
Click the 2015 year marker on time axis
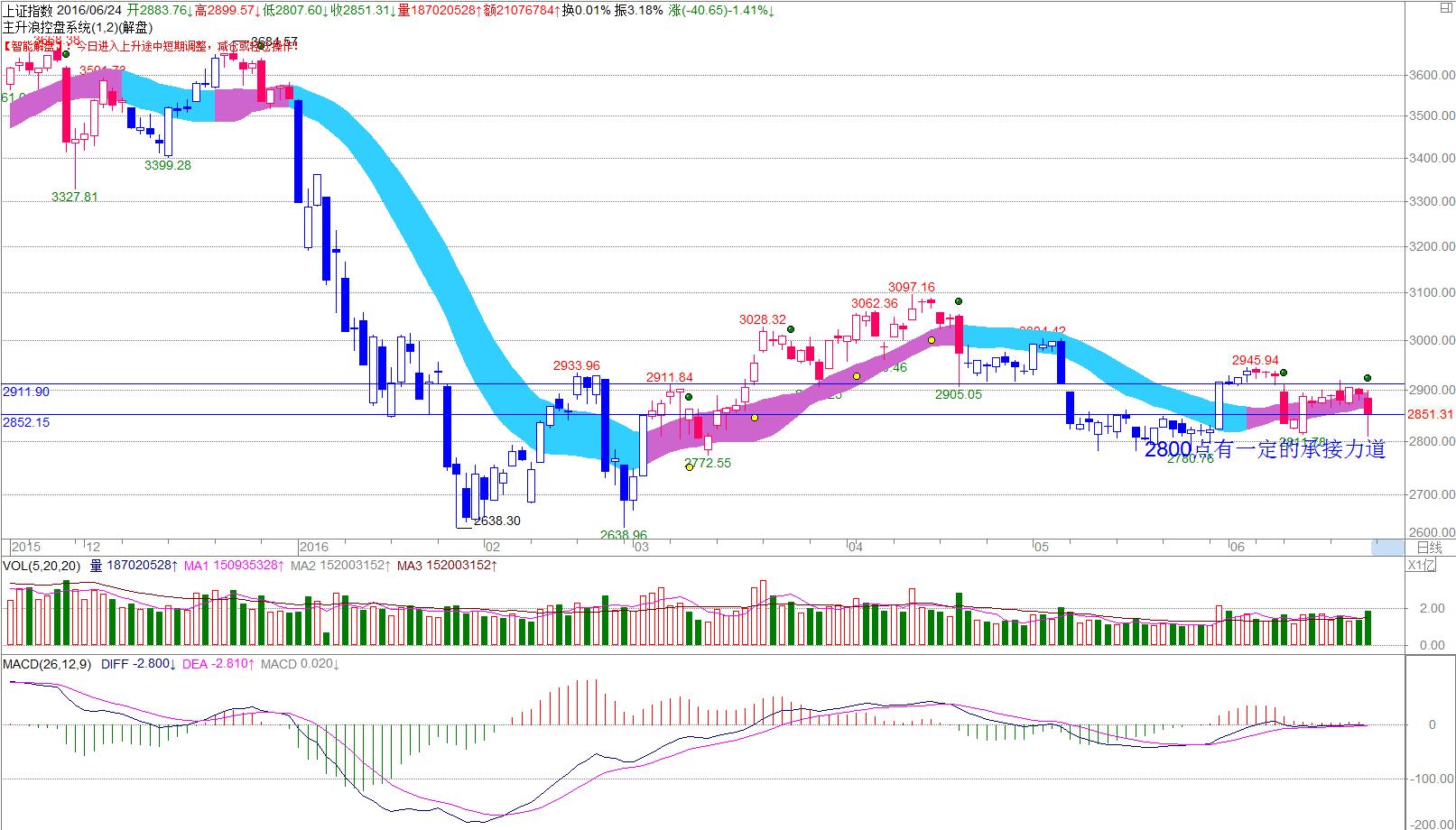tap(26, 547)
